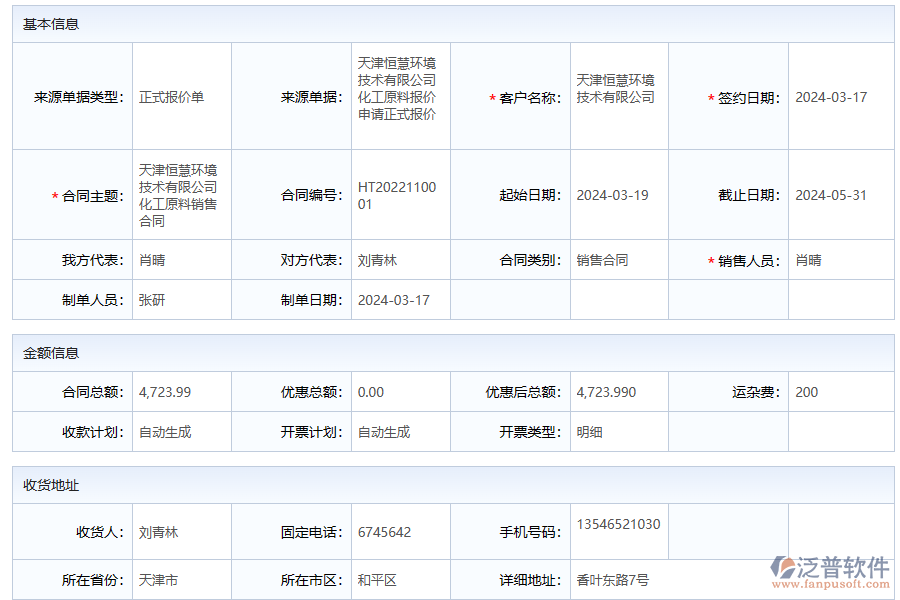
Task: Click the 销售人员 field showing 肖晴
Action: tap(806, 261)
